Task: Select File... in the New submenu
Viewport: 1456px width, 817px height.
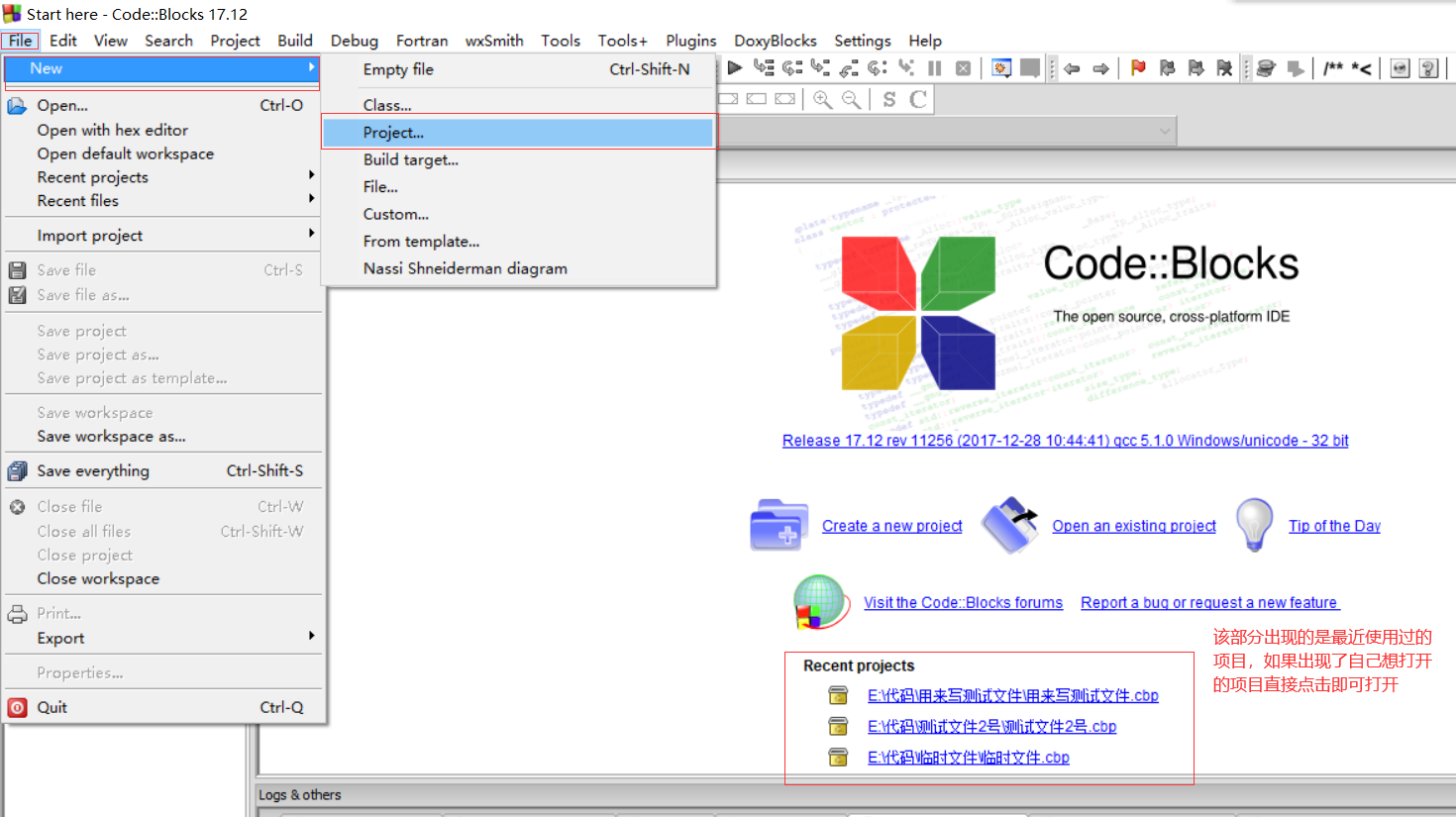Action: [518, 187]
